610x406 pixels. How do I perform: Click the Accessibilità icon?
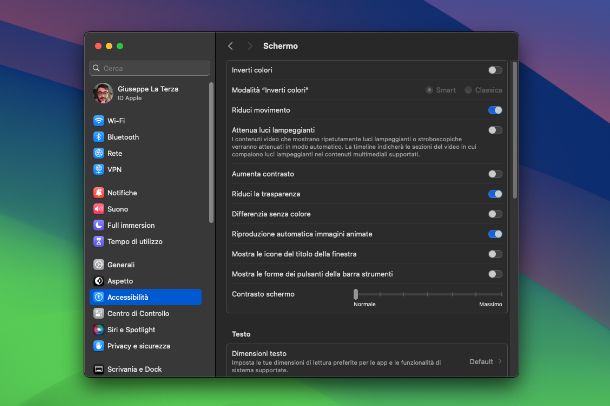[99, 297]
